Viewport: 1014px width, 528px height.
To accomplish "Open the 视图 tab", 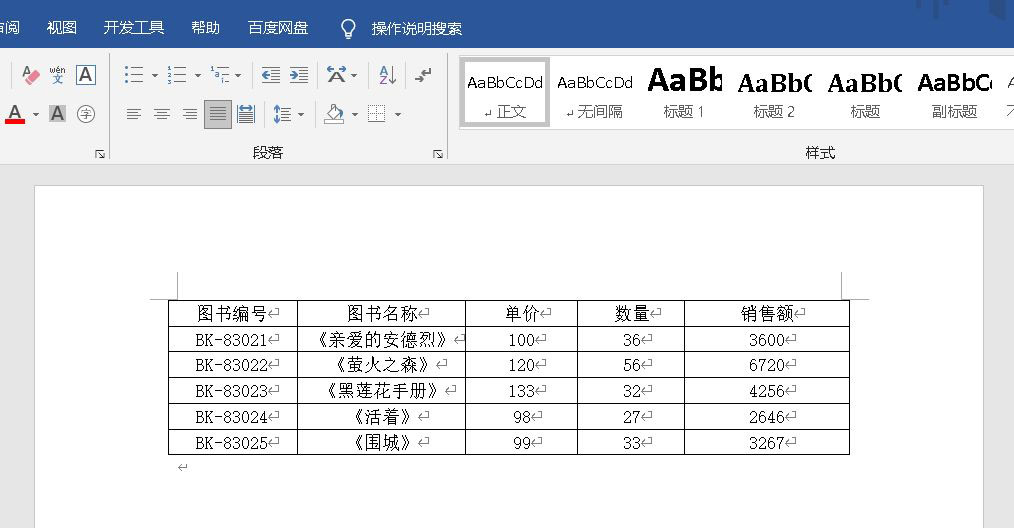I will (62, 28).
